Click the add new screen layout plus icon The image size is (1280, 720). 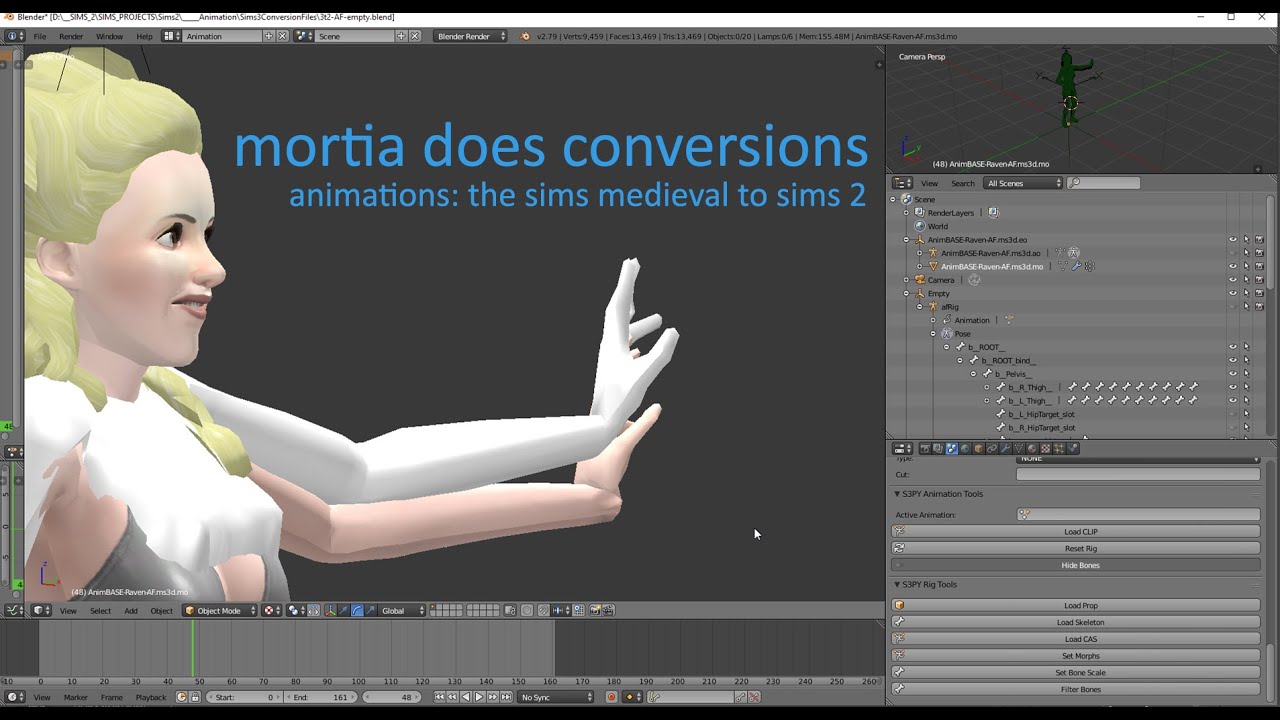[x=268, y=36]
